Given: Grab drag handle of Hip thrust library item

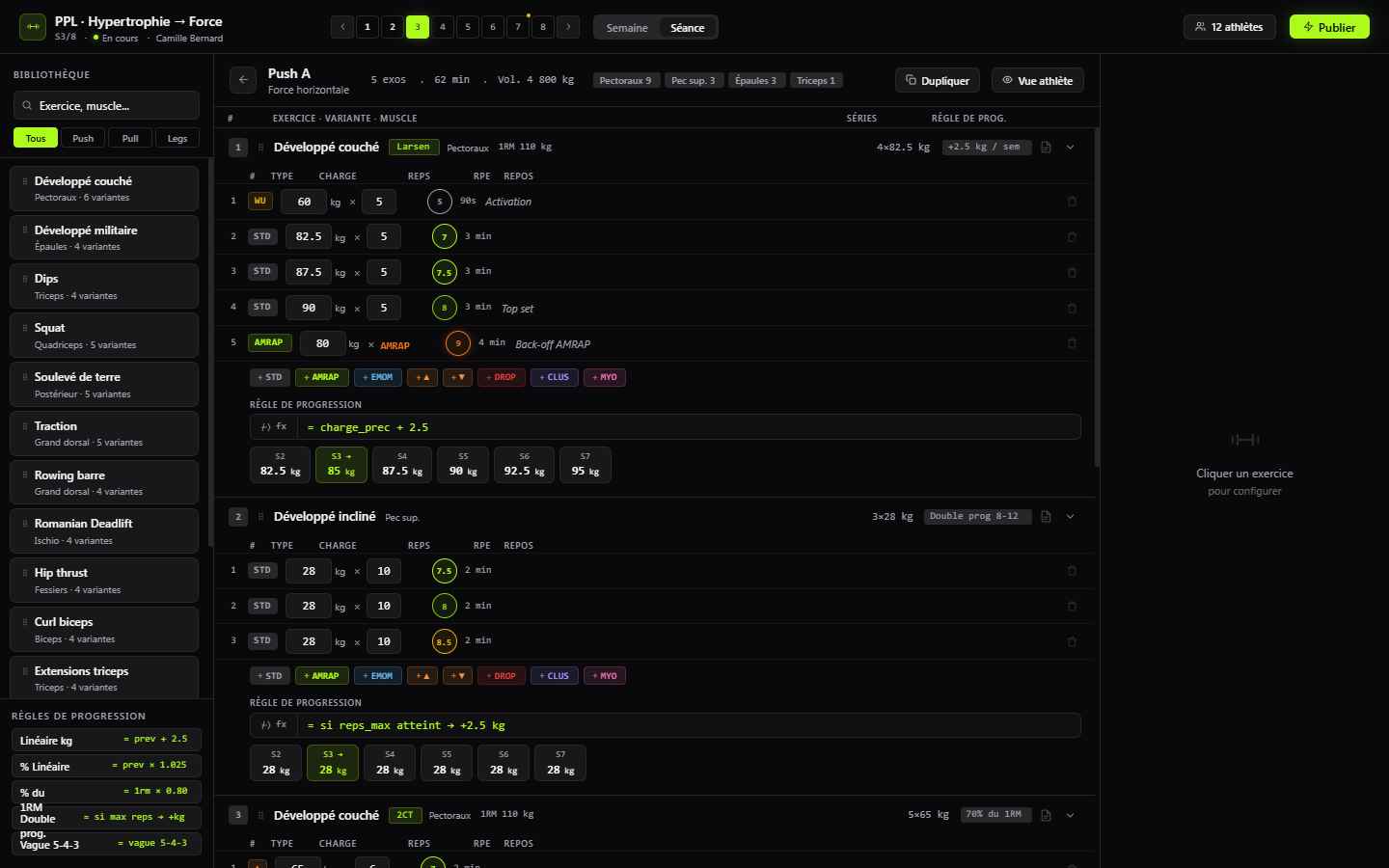Looking at the screenshot, I should tap(25, 573).
